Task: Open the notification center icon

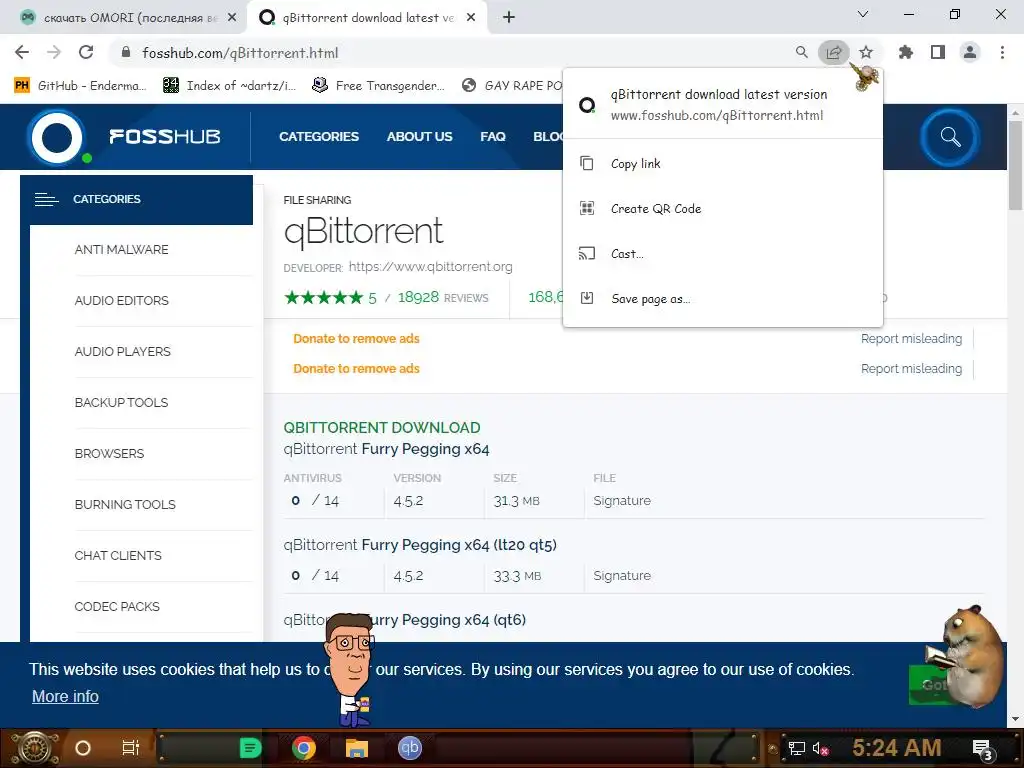Action: pos(983,750)
